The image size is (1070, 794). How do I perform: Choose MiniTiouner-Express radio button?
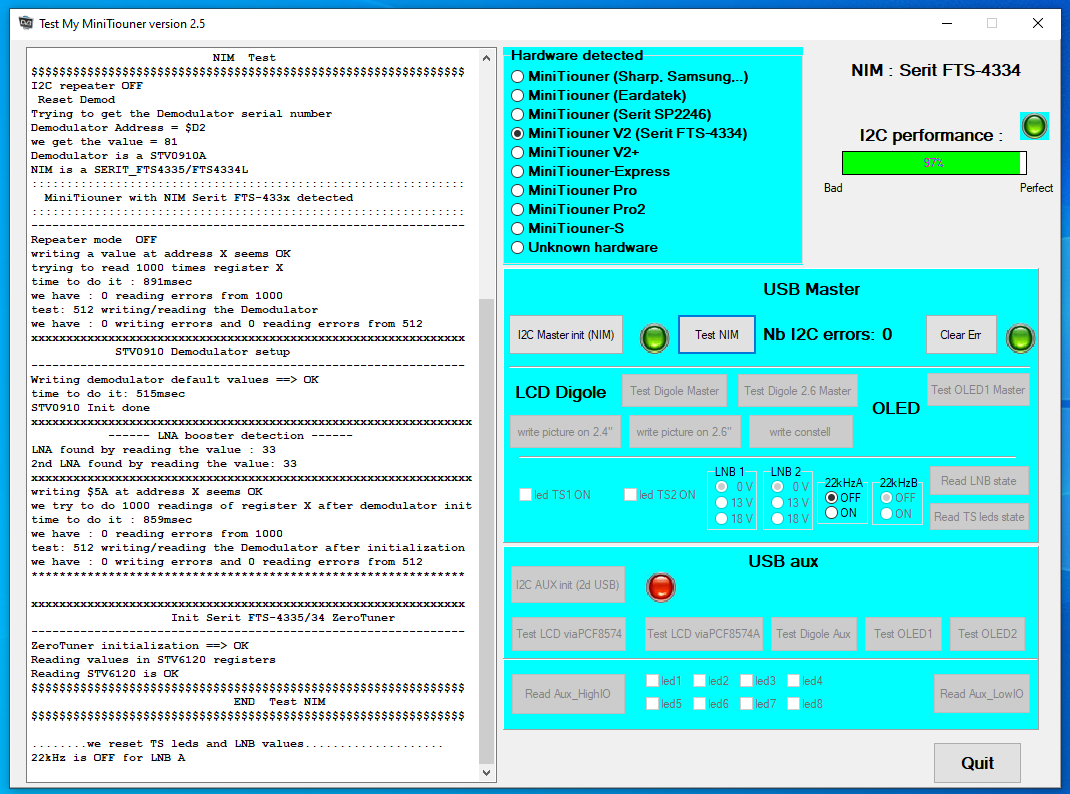pyautogui.click(x=517, y=171)
